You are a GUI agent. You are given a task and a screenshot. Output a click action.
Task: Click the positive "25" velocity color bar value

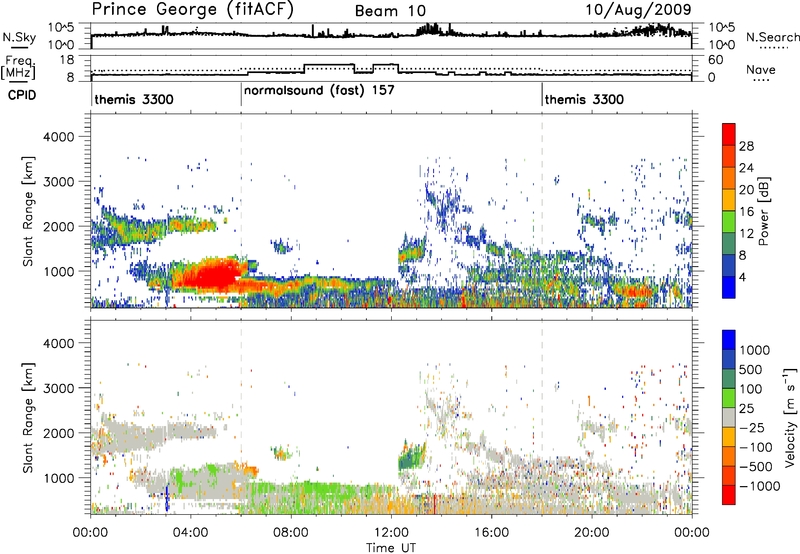(747, 409)
